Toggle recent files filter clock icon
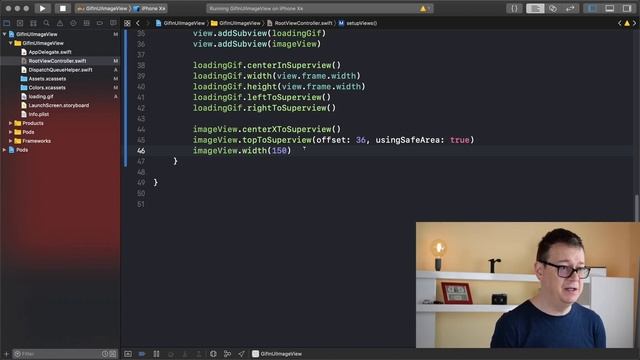 (x=105, y=354)
